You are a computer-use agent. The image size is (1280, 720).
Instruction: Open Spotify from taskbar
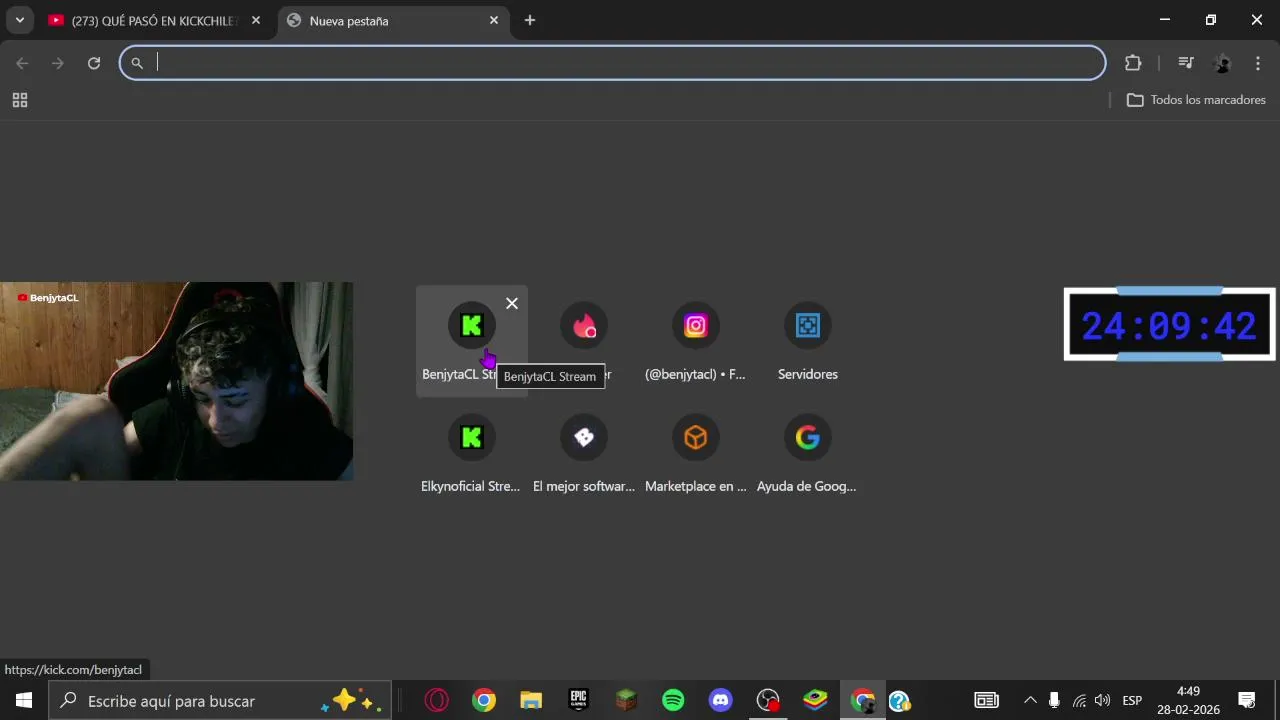[x=673, y=700]
